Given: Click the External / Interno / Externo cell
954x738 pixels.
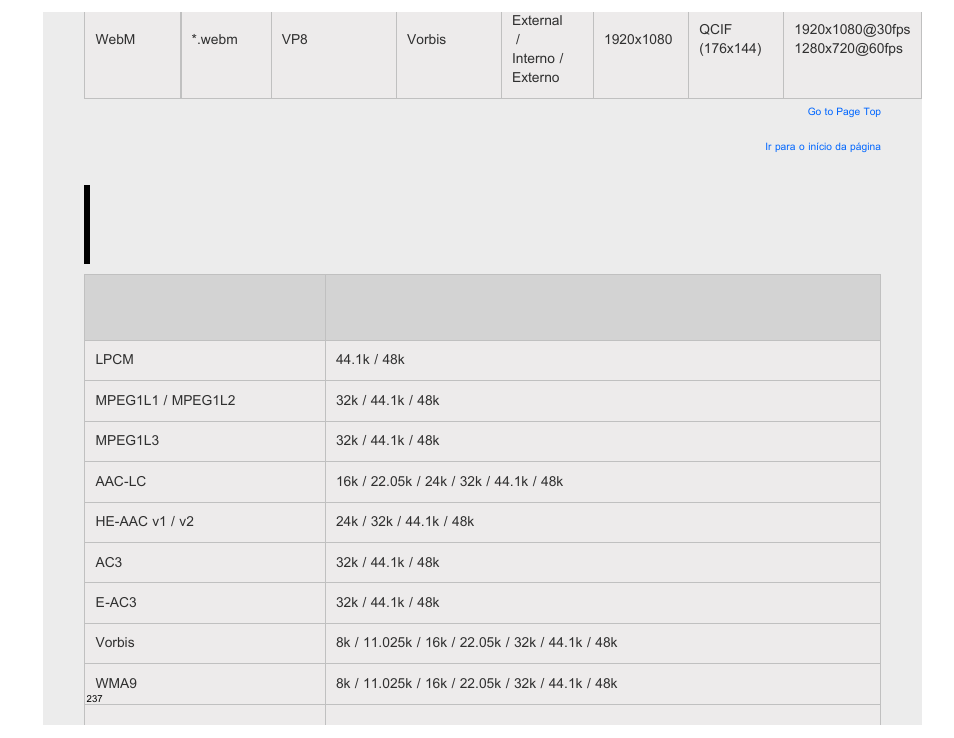Looking at the screenshot, I should coord(547,55).
